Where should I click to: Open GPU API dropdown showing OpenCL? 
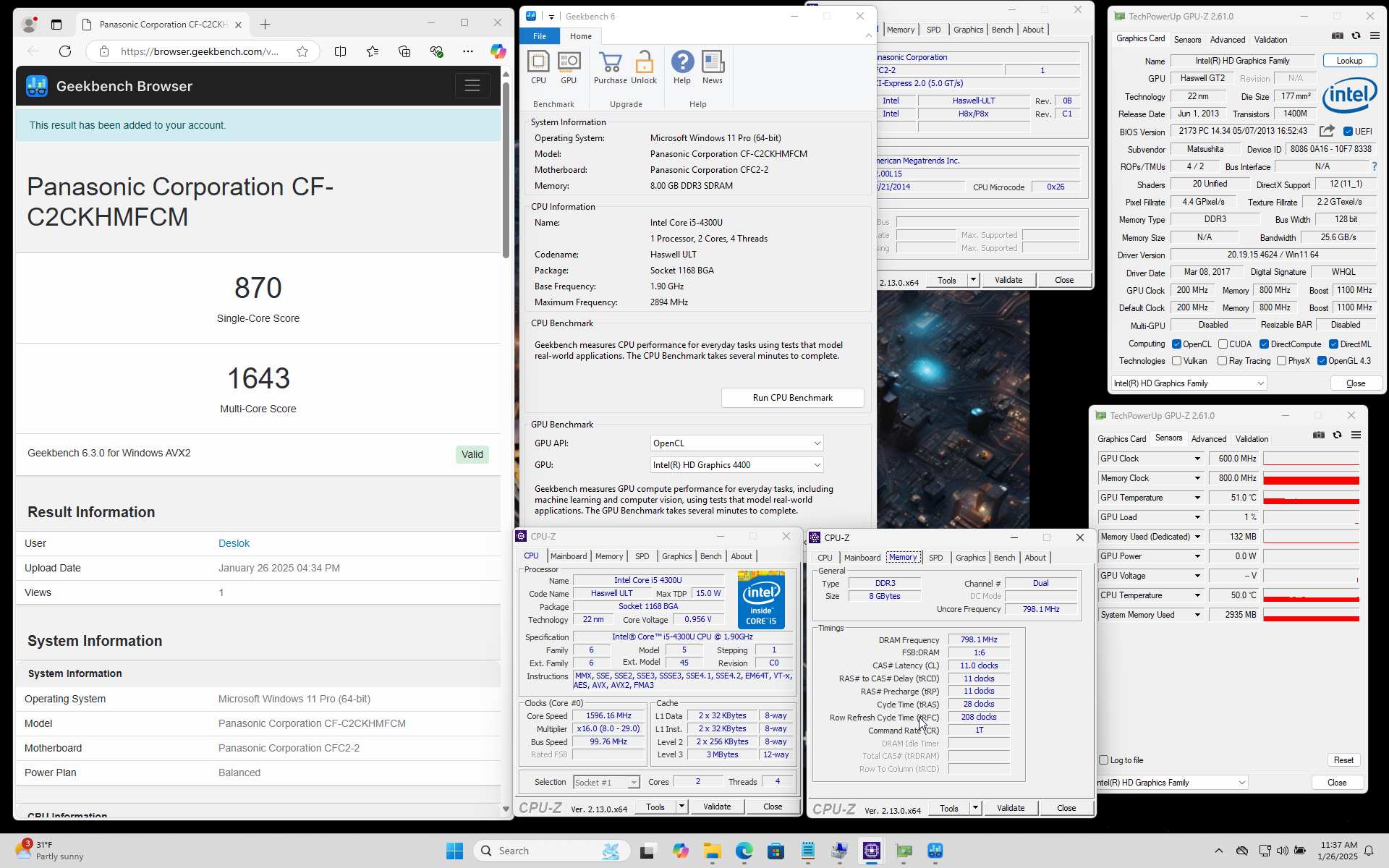click(736, 443)
